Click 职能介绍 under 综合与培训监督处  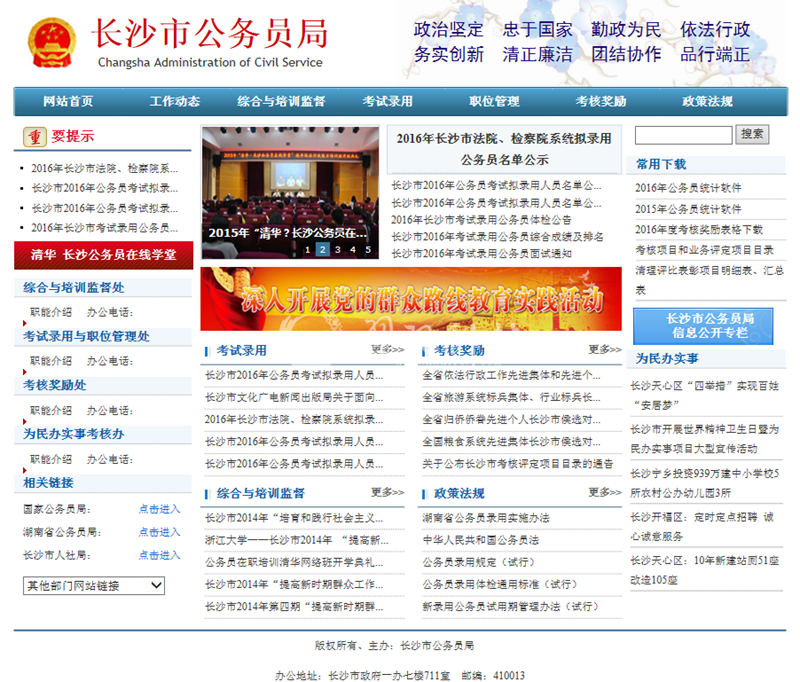51,312
